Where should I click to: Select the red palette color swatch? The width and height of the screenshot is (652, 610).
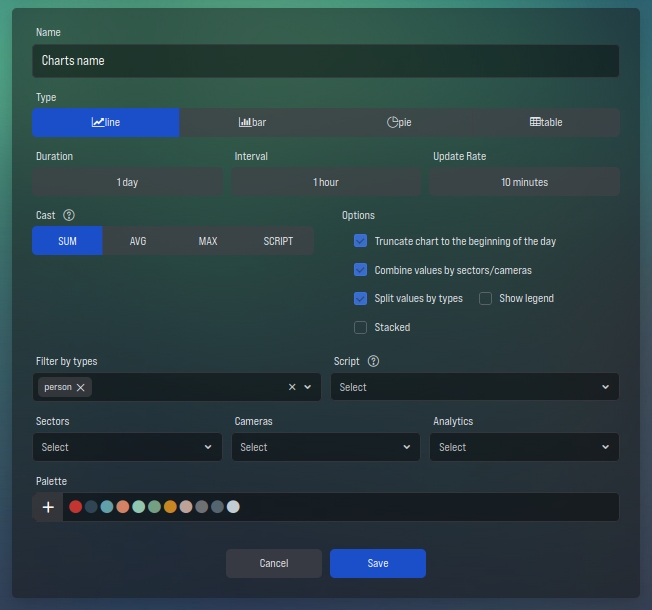(76, 507)
